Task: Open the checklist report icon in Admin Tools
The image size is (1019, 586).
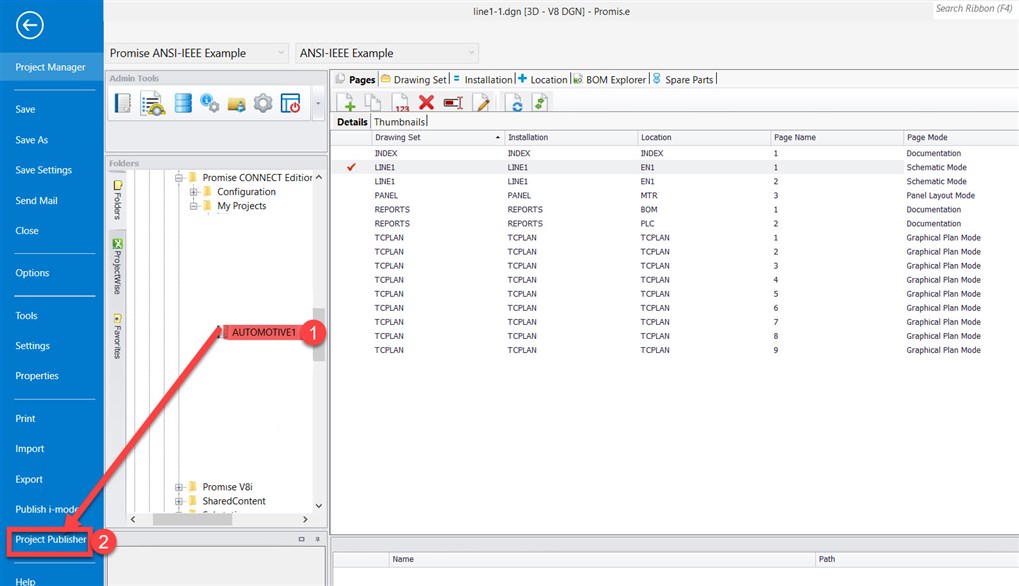Action: (x=153, y=104)
